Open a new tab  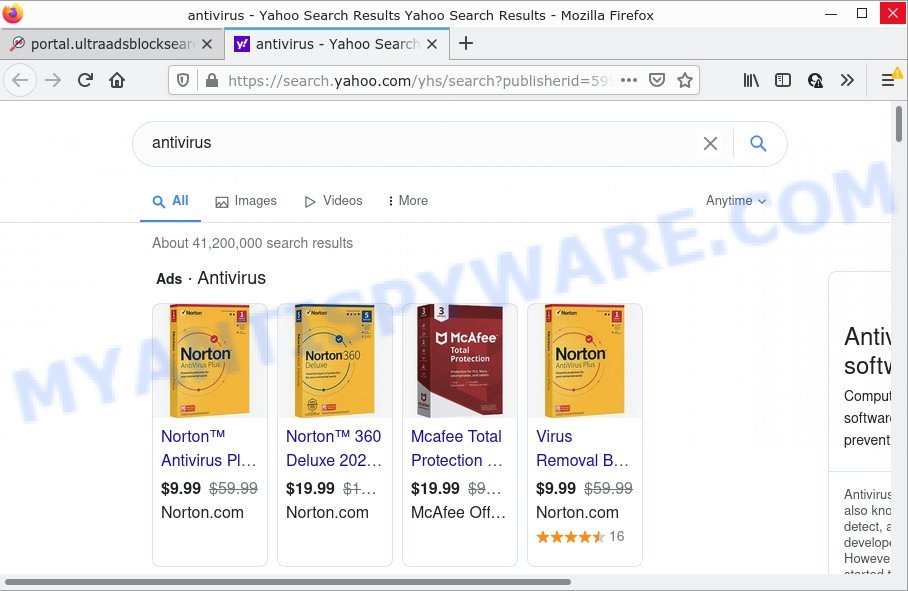click(466, 43)
